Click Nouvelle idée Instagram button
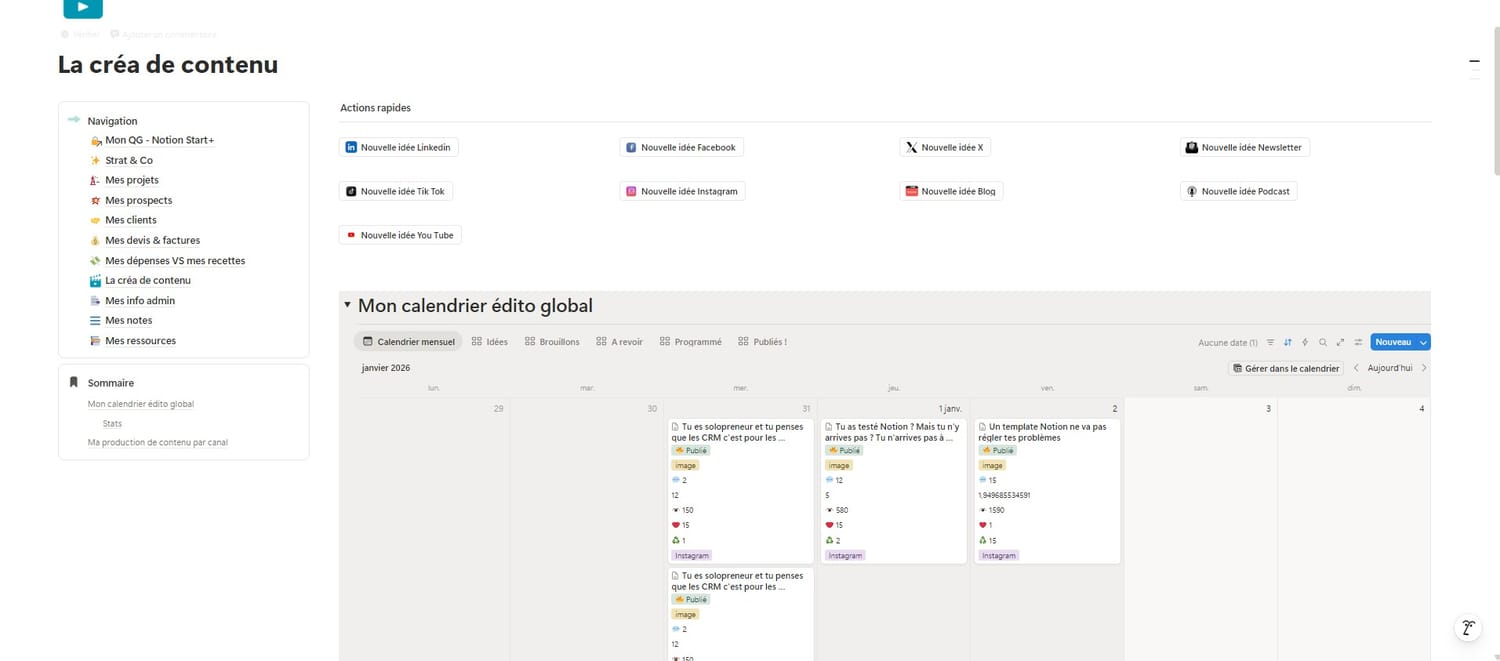This screenshot has height=661, width=1500. coord(682,191)
